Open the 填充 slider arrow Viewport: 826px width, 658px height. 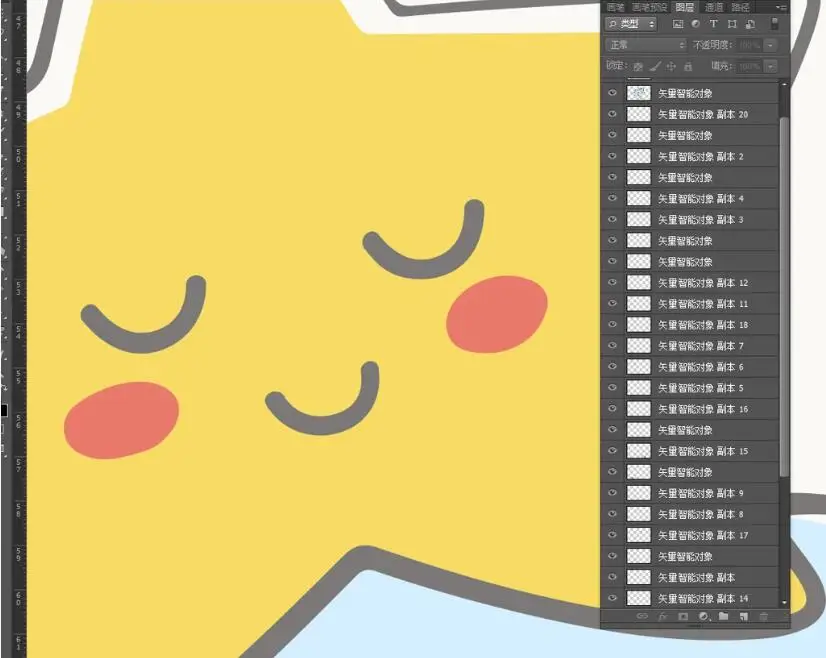click(x=771, y=66)
